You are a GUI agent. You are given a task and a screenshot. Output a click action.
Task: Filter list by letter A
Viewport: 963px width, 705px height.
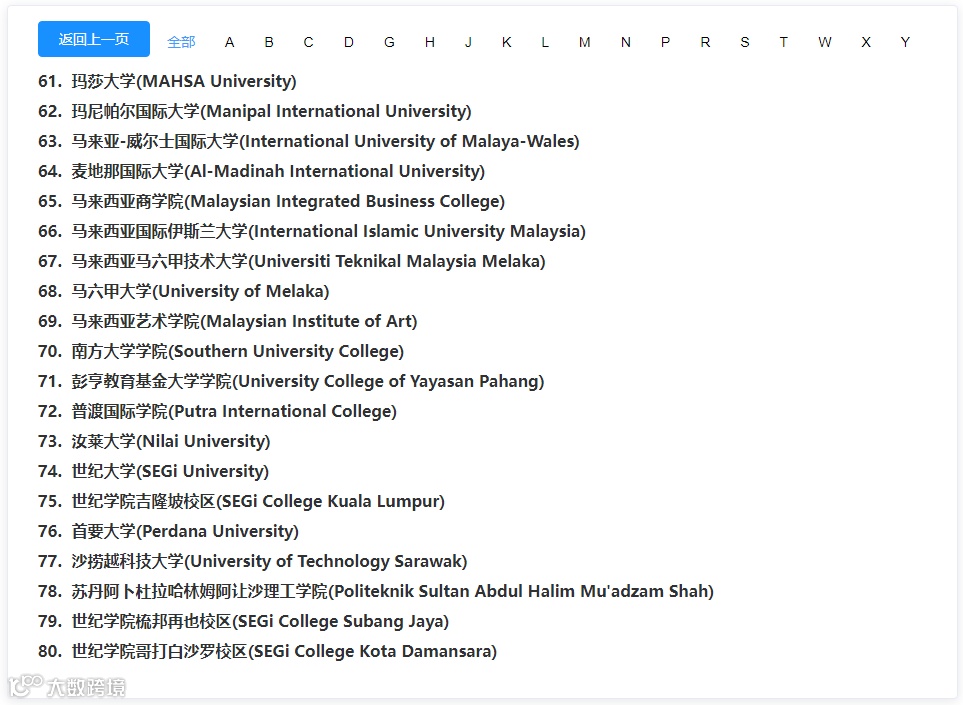coord(230,42)
